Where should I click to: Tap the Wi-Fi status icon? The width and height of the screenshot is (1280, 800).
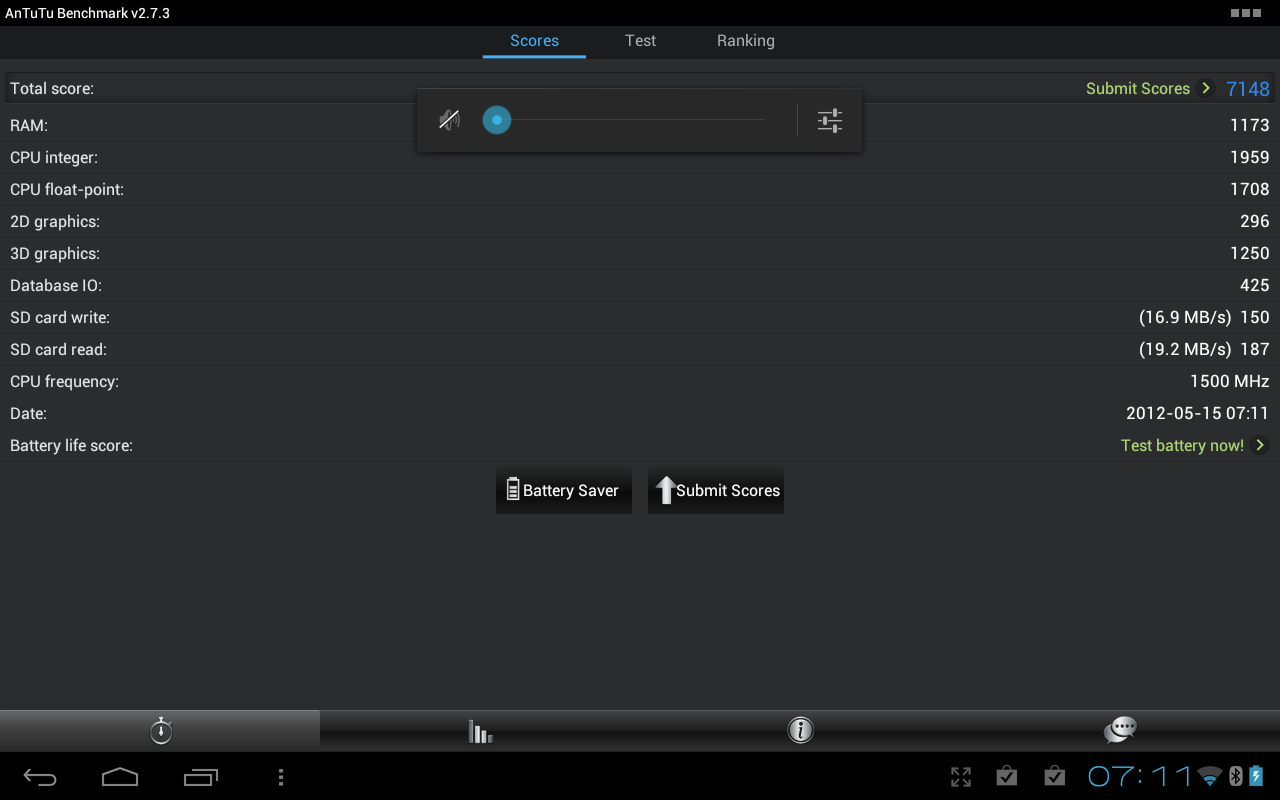tap(1211, 777)
